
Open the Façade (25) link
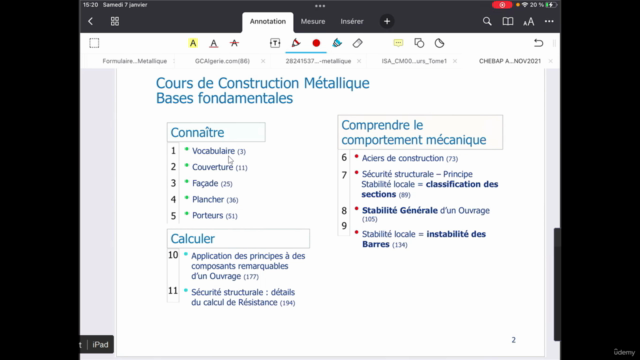[x=212, y=183]
